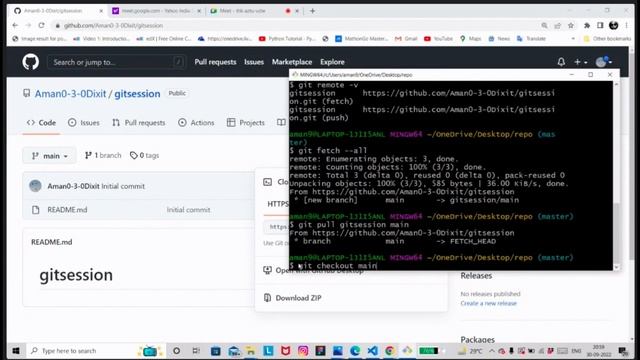640x360 pixels.
Task: View the 1 branch link
Action: coord(103,156)
